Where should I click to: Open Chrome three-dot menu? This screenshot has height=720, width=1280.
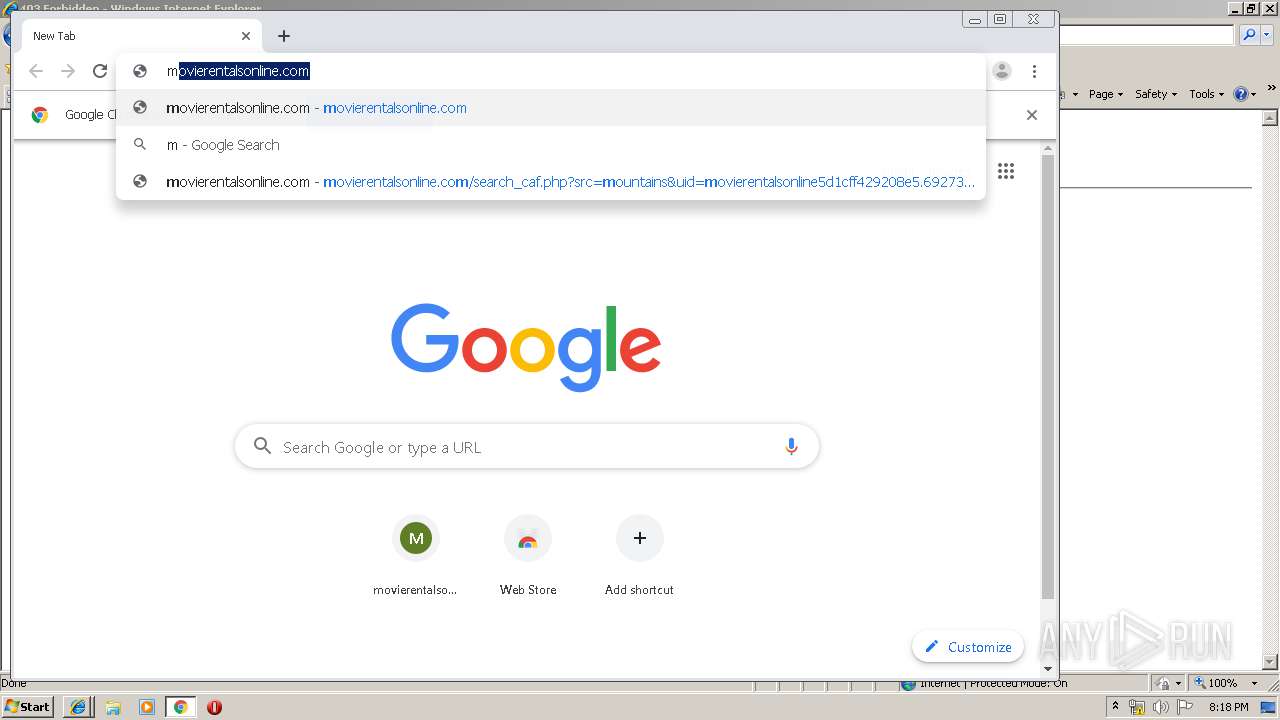click(1034, 71)
